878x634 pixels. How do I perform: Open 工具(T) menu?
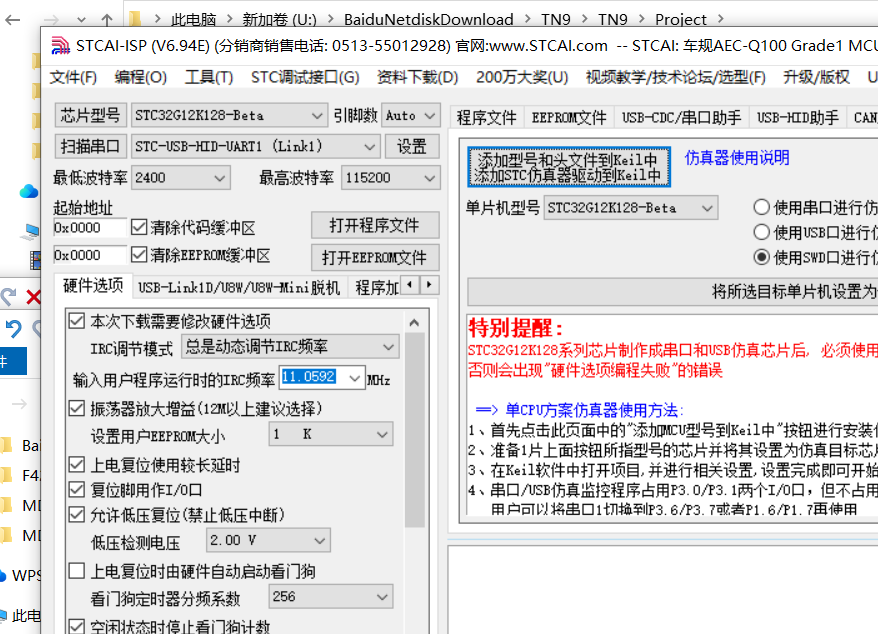click(209, 77)
